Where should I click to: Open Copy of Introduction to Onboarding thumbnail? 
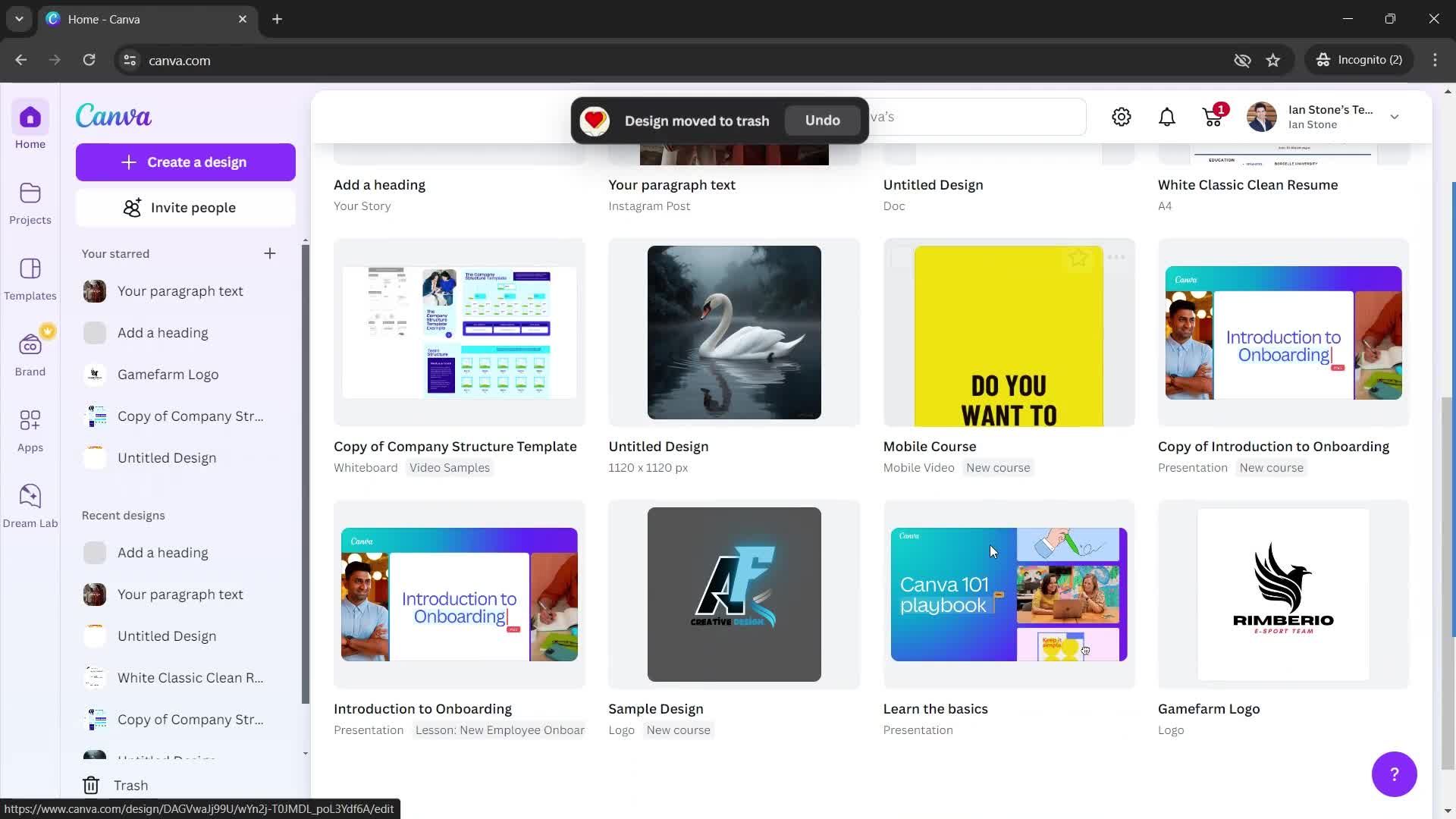pos(1283,332)
